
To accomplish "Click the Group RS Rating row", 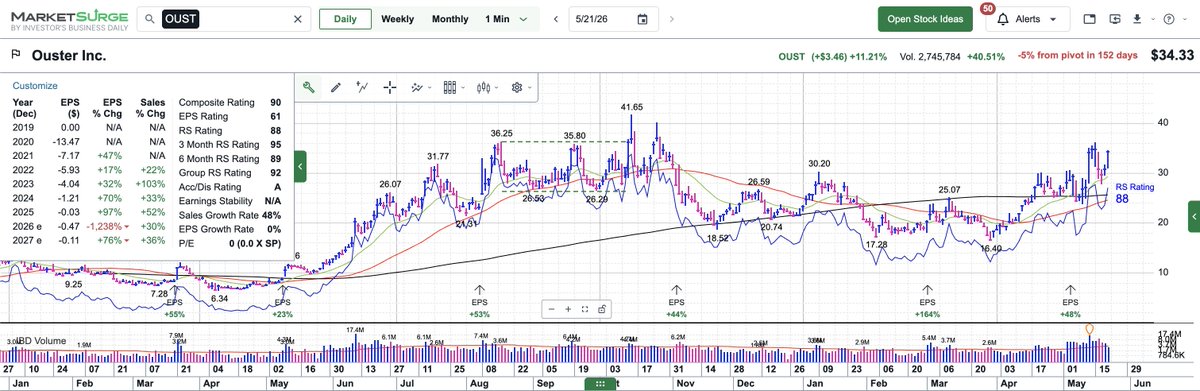I will pyautogui.click(x=229, y=172).
